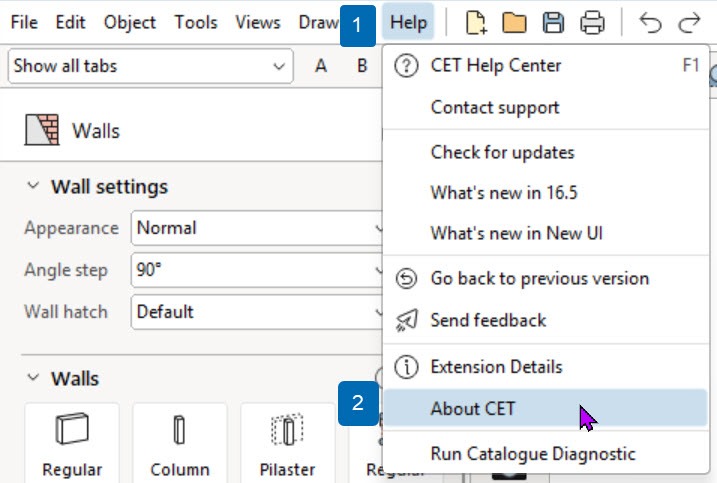Choose Contact support
The width and height of the screenshot is (717, 483).
point(546,107)
